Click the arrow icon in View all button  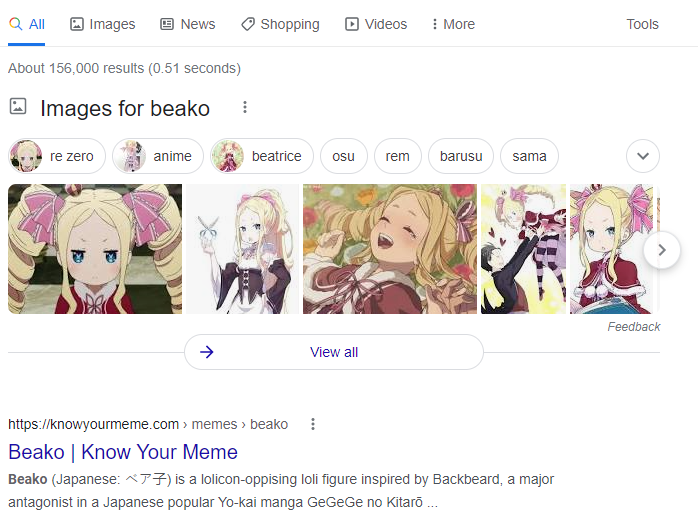pos(207,352)
